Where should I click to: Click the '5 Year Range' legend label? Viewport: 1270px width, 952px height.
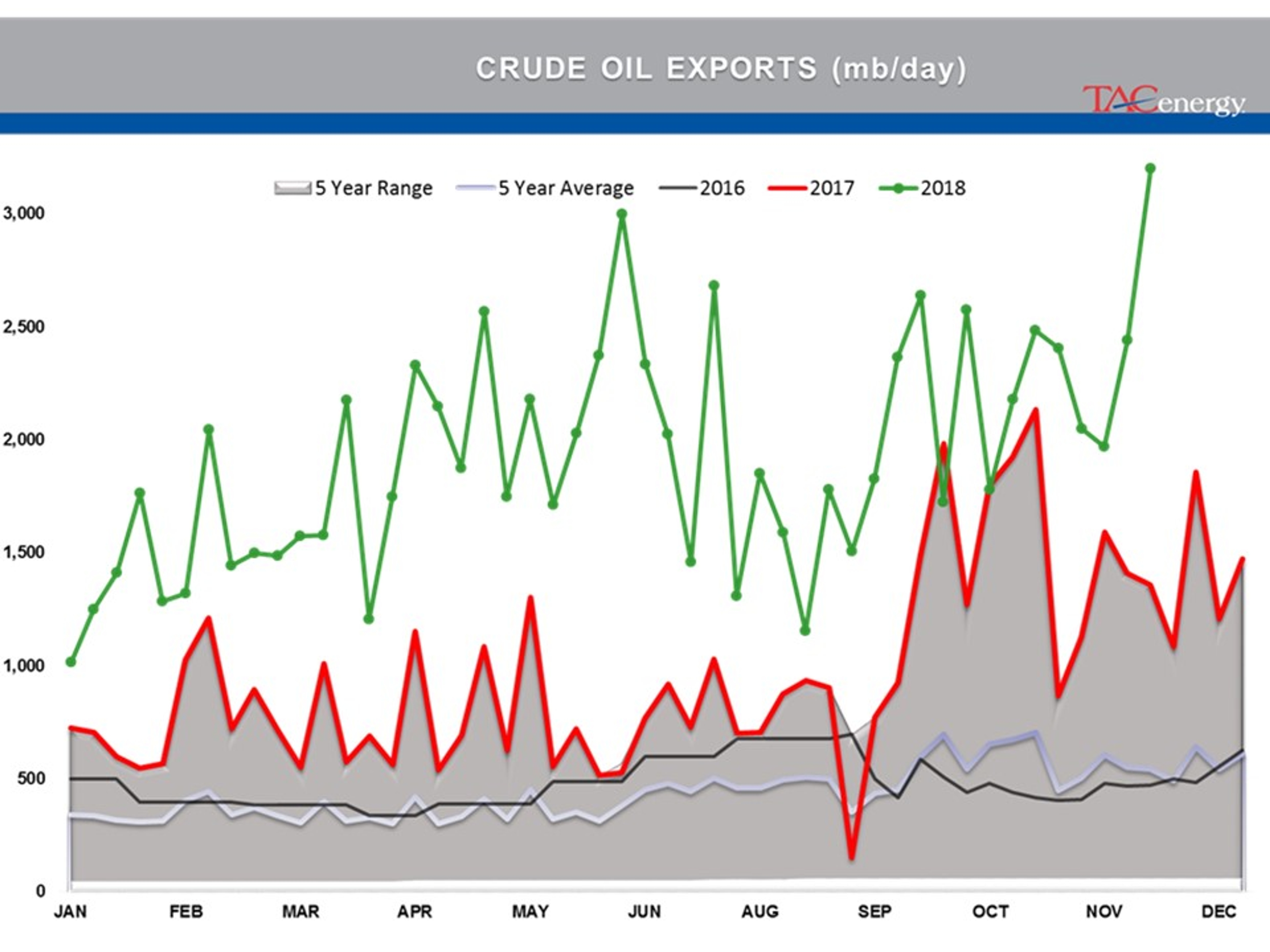(x=374, y=188)
